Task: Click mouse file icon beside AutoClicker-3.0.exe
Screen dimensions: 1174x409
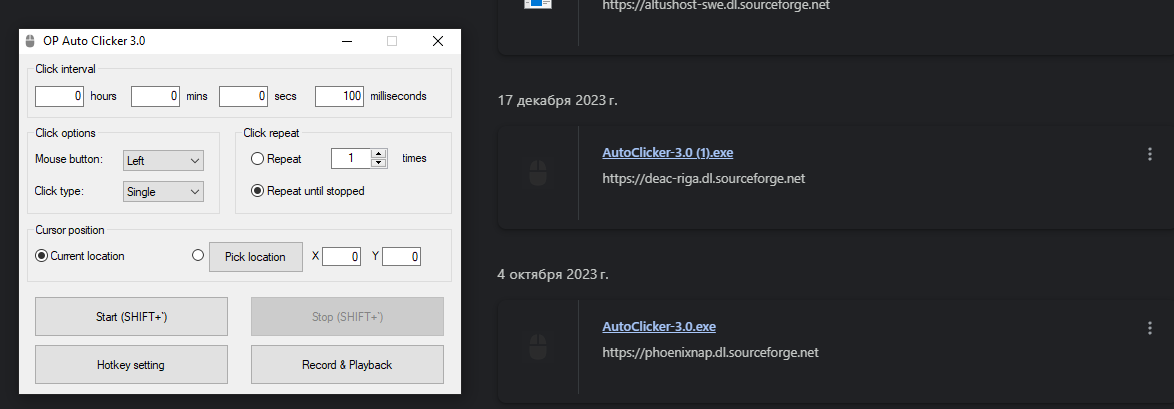Action: [538, 347]
